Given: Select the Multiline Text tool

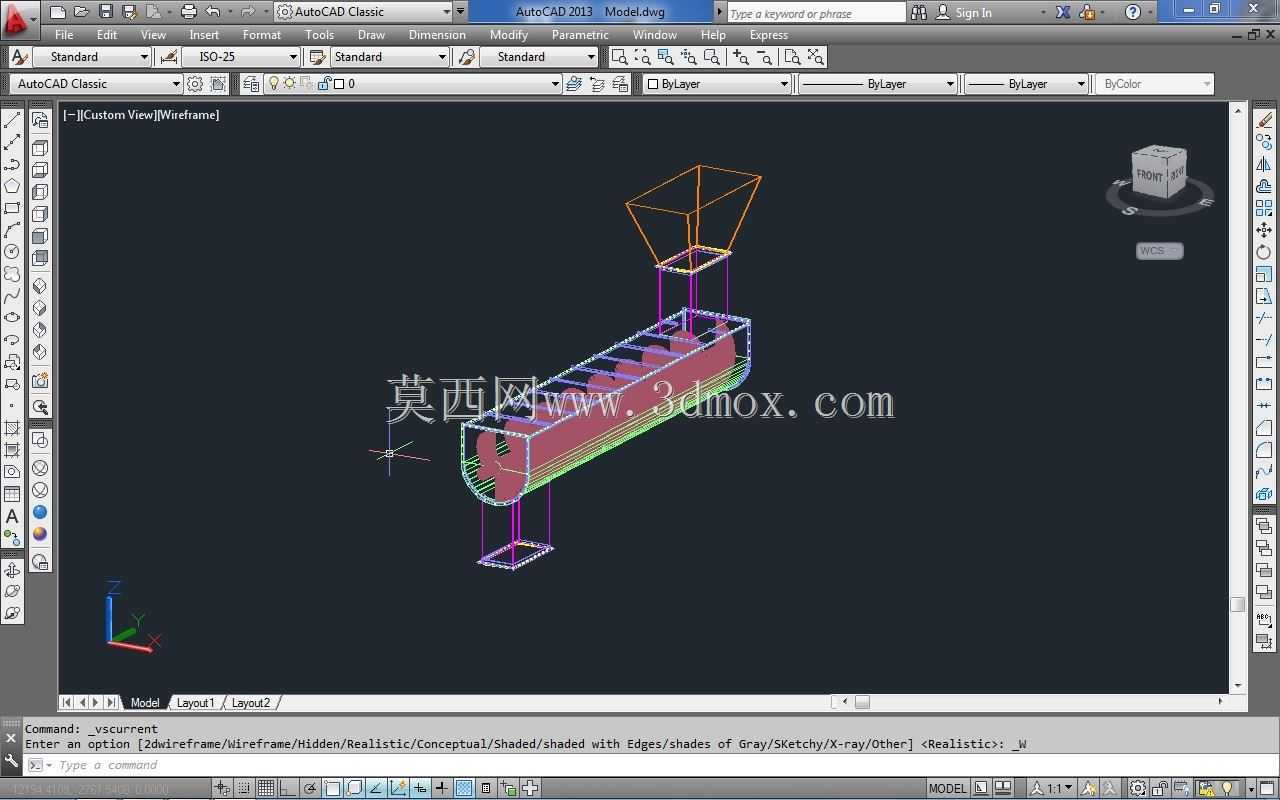Looking at the screenshot, I should pos(12,516).
